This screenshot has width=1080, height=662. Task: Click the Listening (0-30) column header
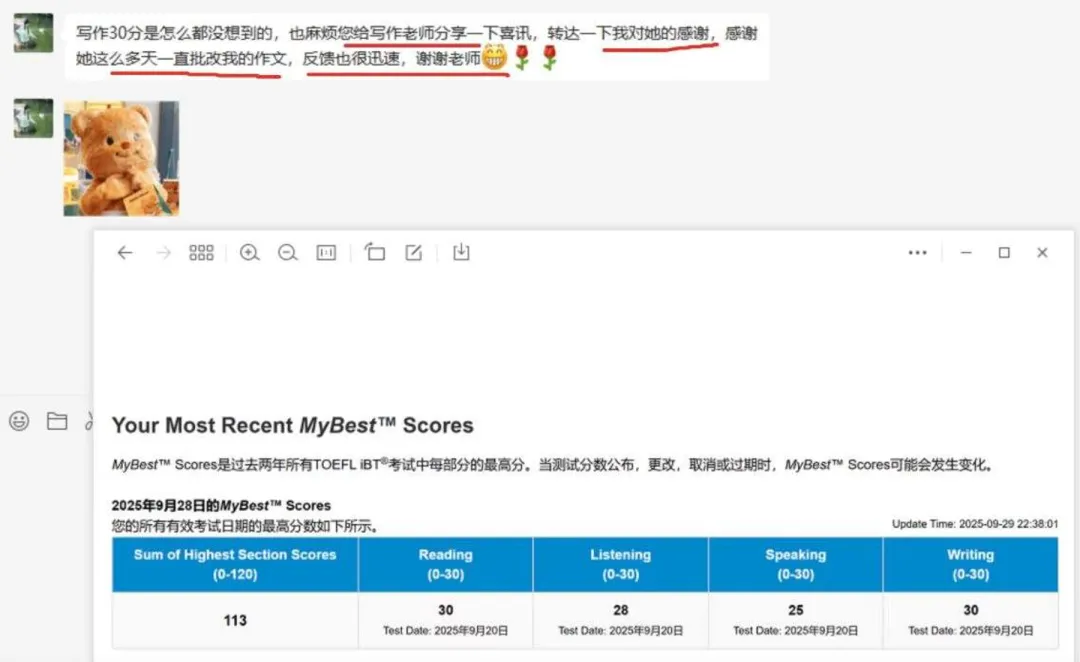621,564
